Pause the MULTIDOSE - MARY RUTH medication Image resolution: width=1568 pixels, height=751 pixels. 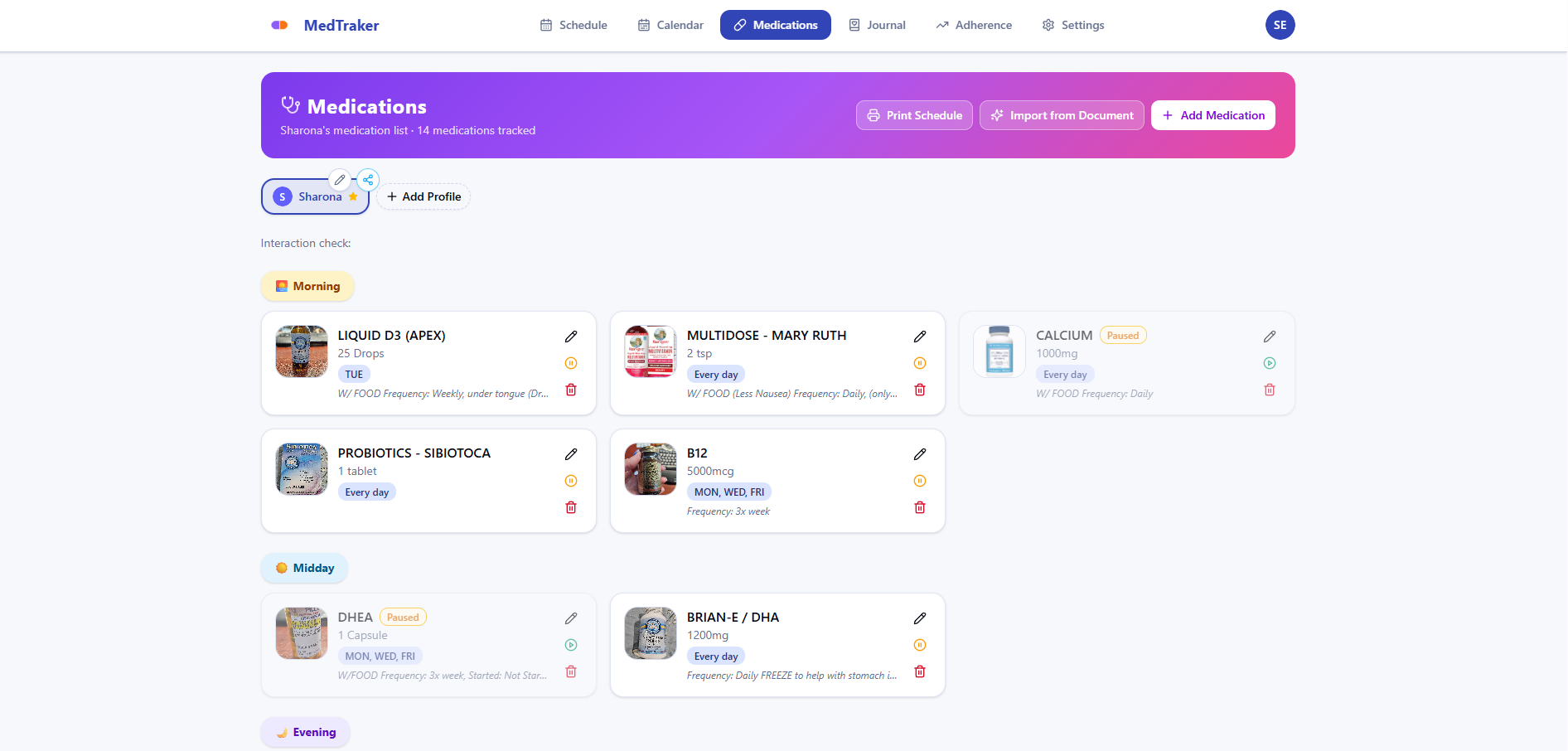pos(920,363)
